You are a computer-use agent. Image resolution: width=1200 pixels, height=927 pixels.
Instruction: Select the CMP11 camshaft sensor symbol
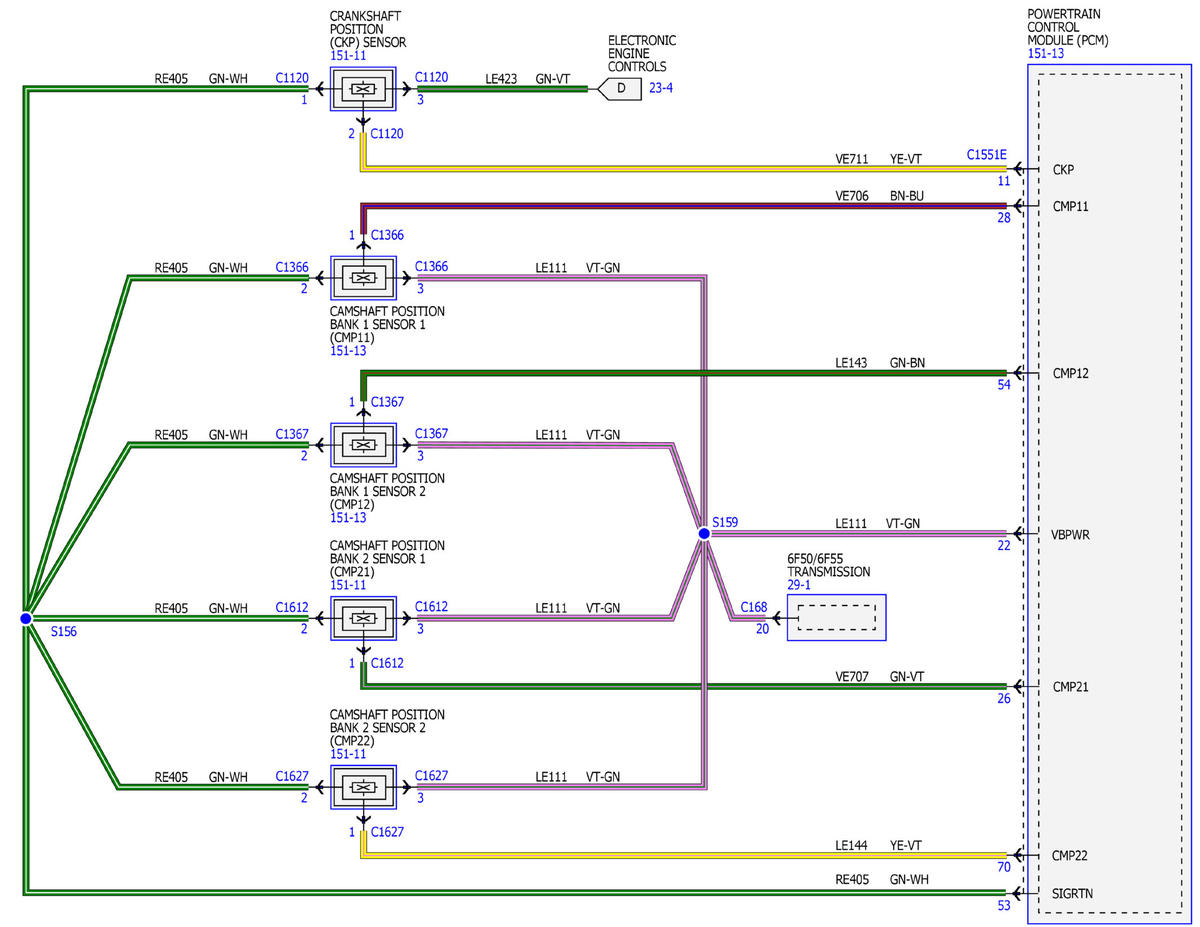(x=364, y=278)
